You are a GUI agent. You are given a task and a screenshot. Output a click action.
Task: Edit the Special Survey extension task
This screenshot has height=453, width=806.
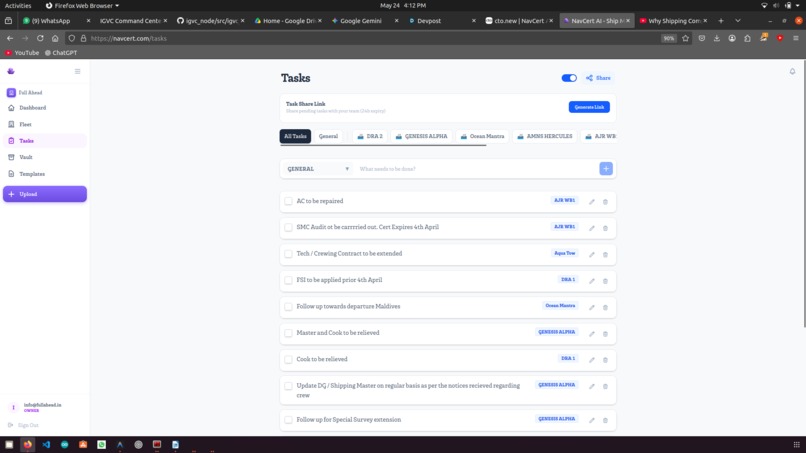592,420
